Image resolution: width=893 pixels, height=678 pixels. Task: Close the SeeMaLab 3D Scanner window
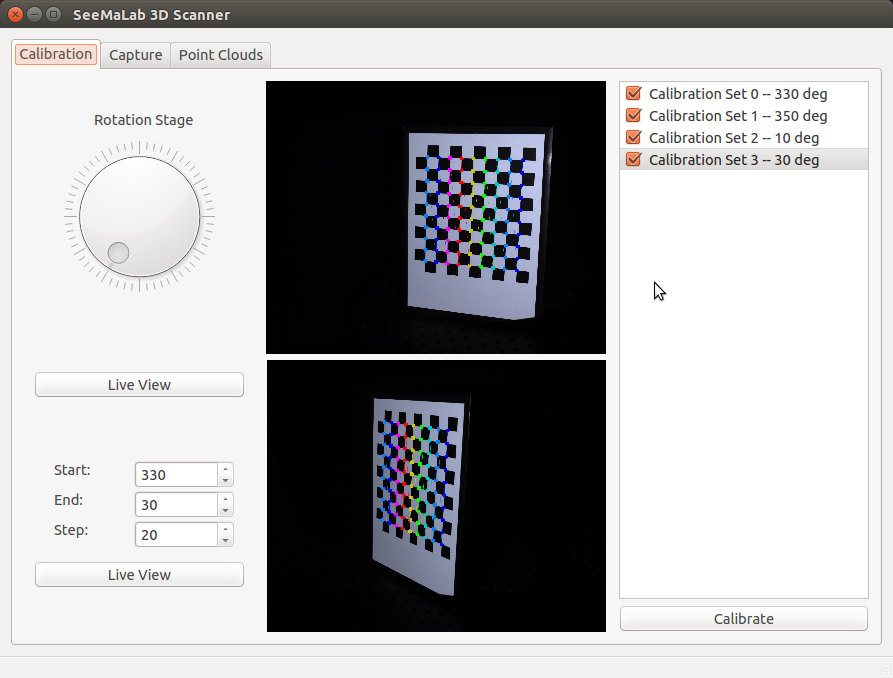pyautogui.click(x=15, y=14)
